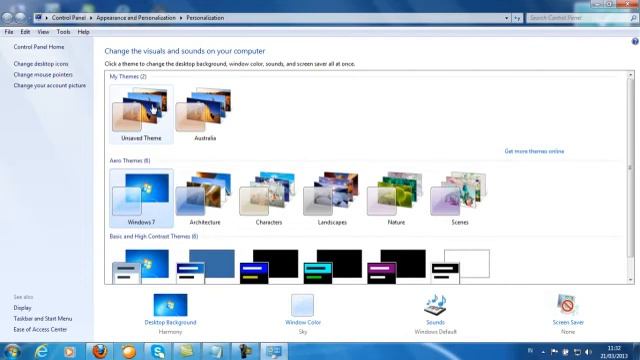Open the Help menu
640x360 pixels.
[x=83, y=32]
